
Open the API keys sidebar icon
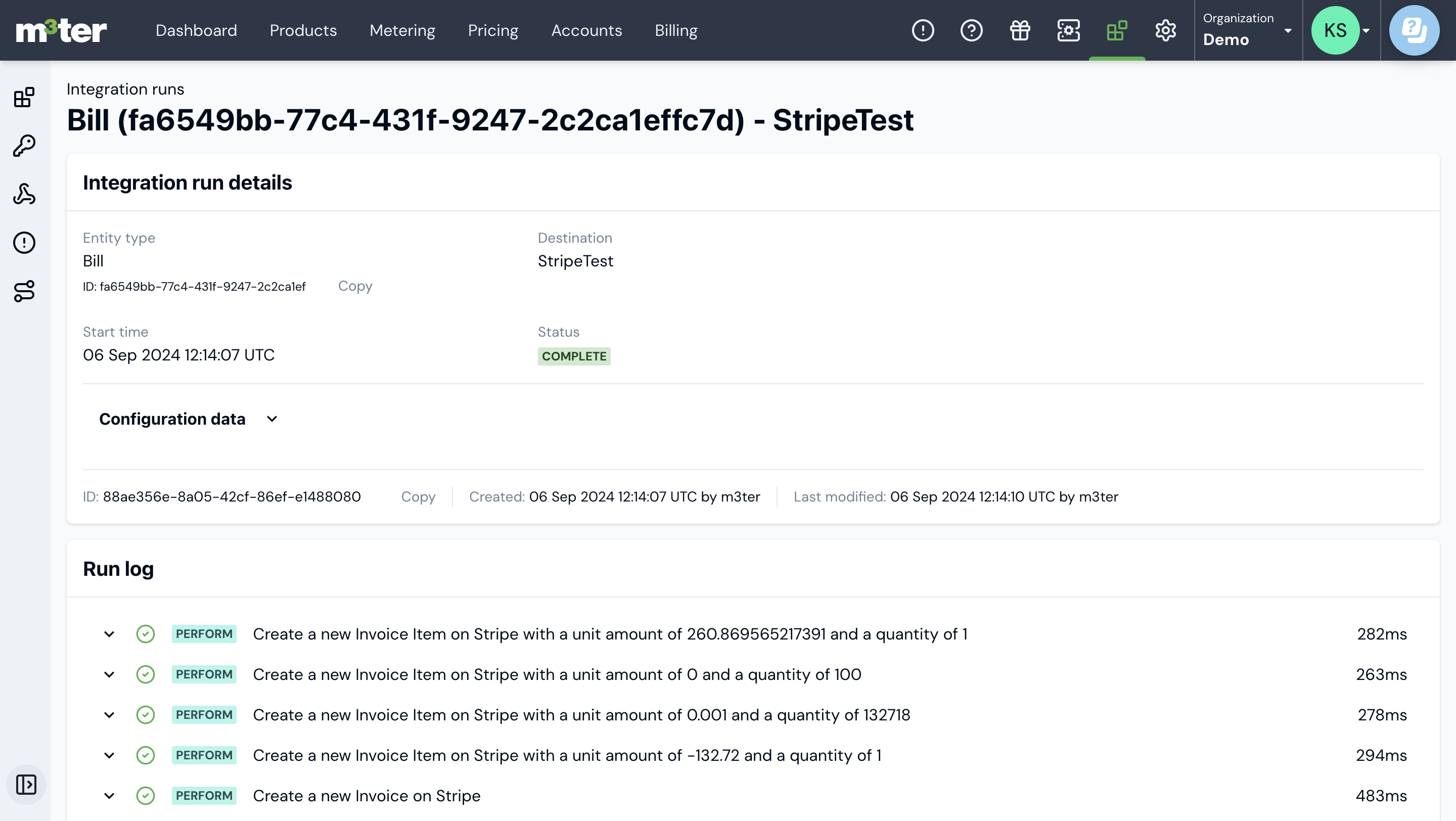[x=24, y=146]
